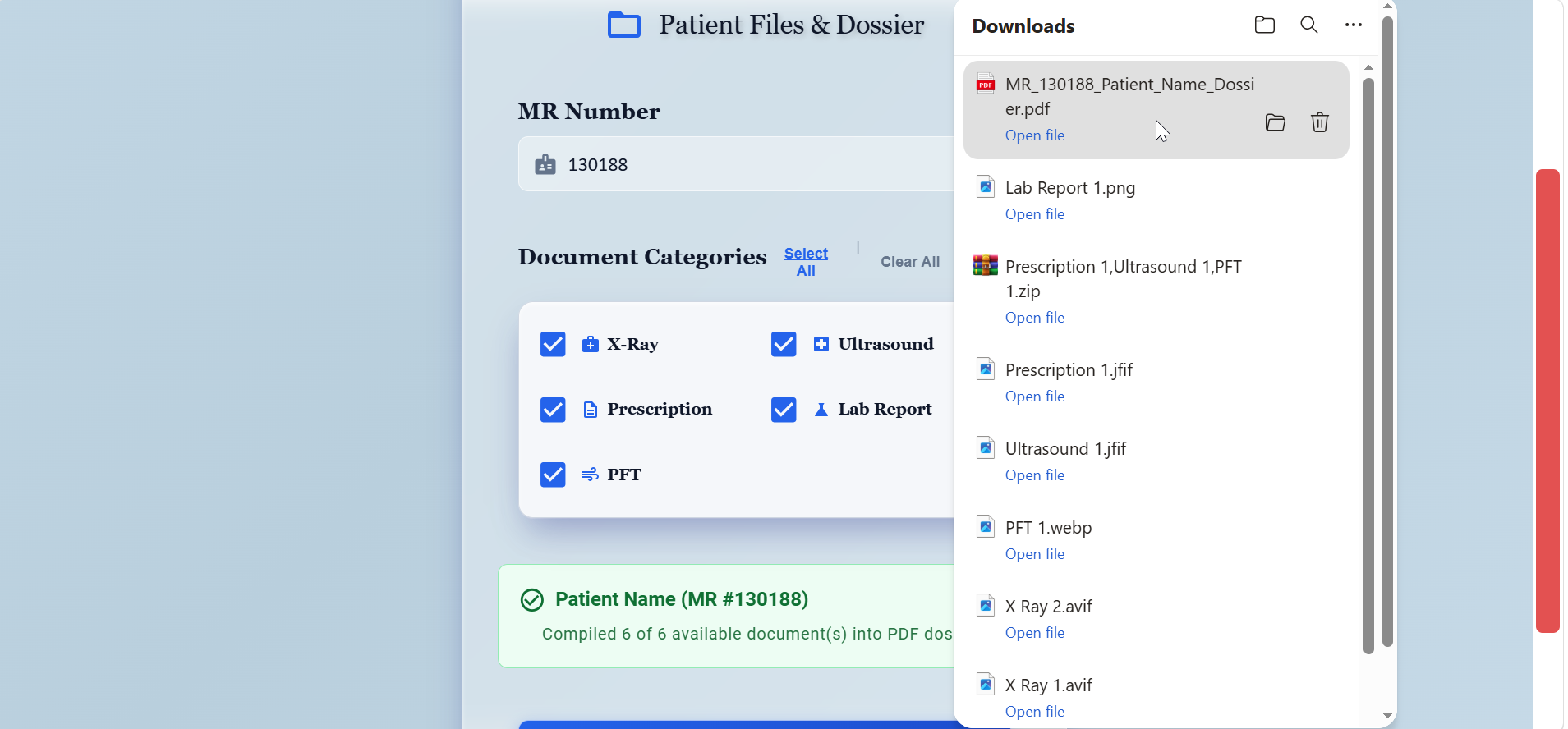The height and width of the screenshot is (729, 1568).
Task: Click the Ultrasound 1.jfif file icon
Action: (x=986, y=448)
